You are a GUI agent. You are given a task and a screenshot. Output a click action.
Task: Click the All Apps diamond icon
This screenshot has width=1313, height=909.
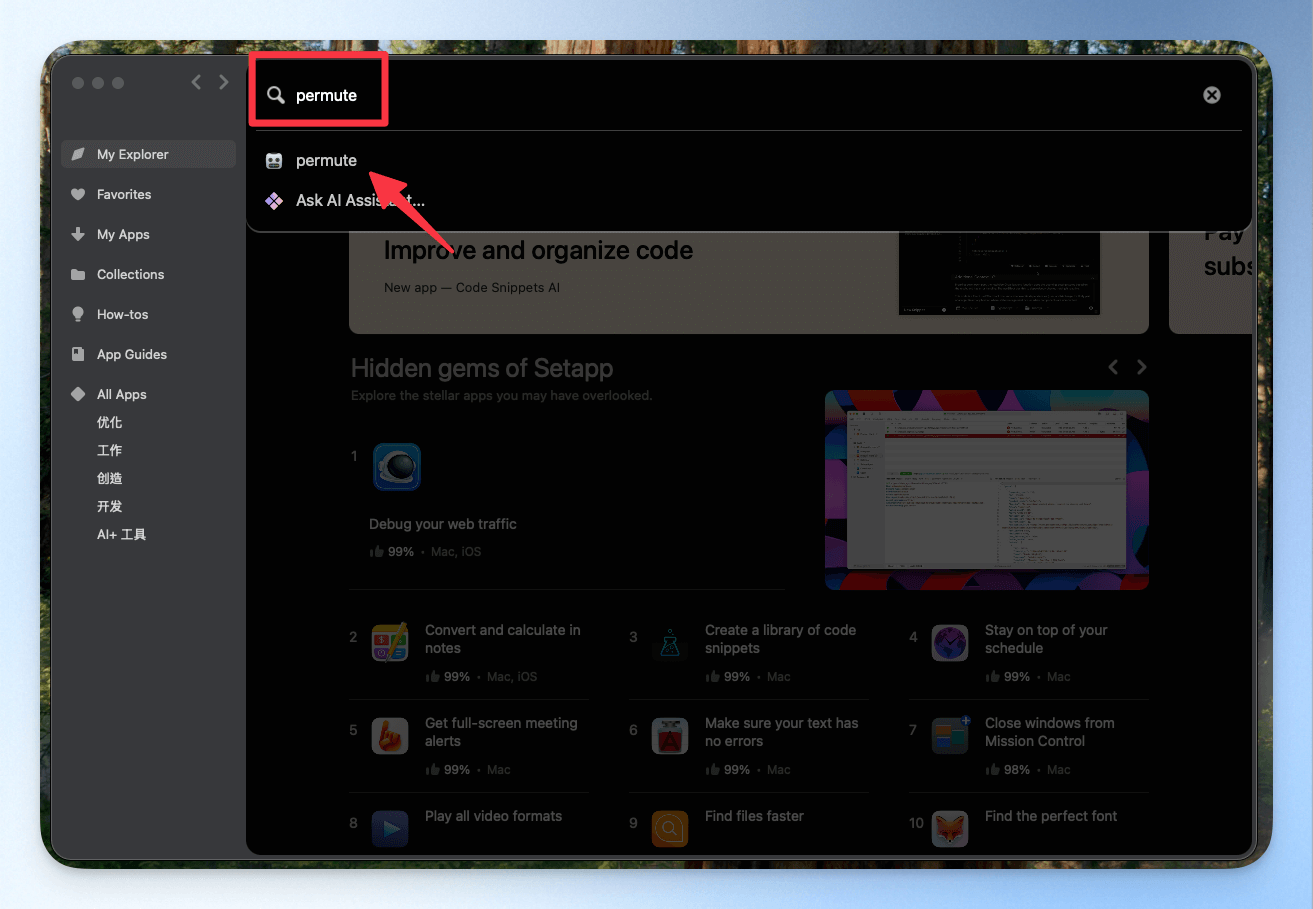78,394
